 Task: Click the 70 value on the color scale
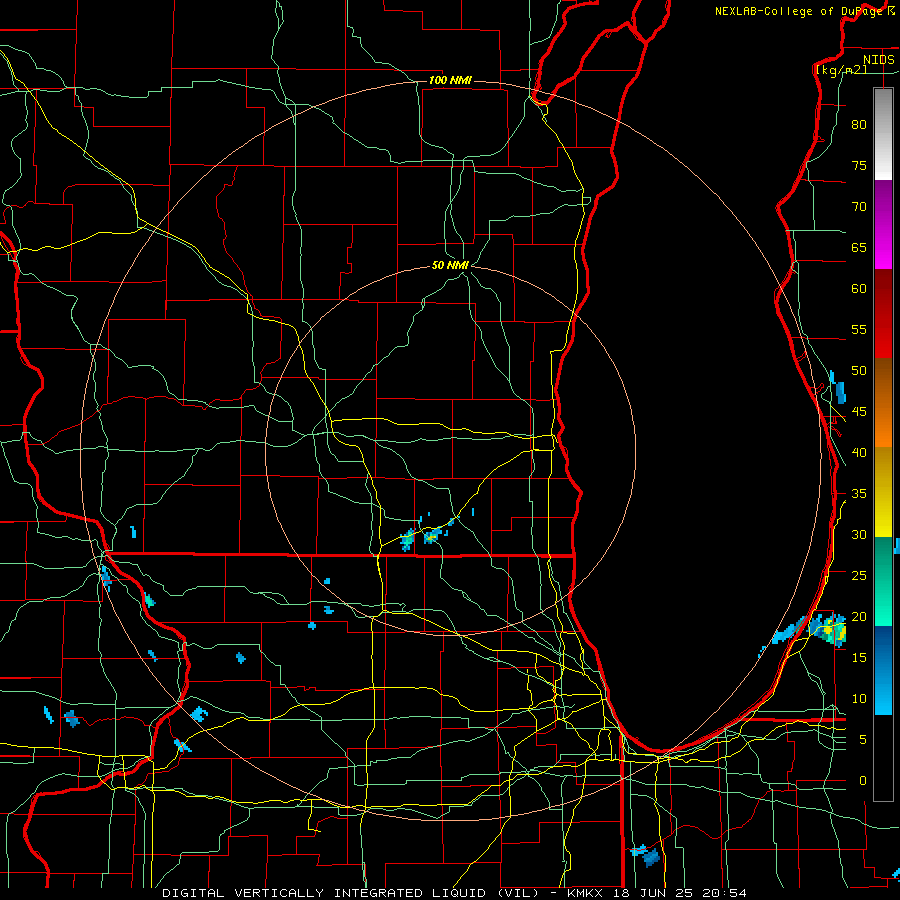coord(859,207)
